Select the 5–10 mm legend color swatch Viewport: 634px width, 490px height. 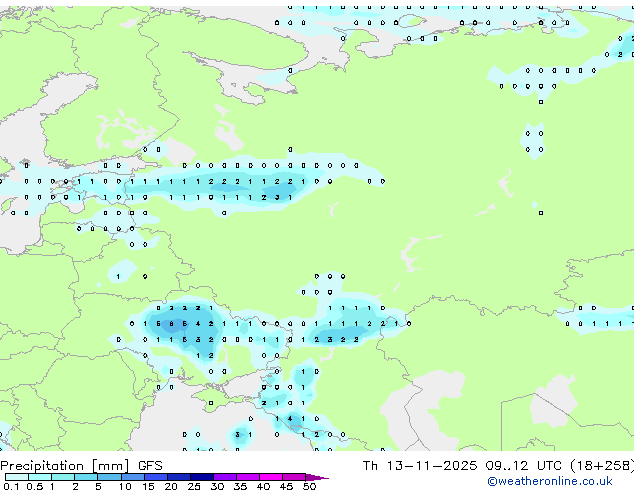[x=109, y=477]
